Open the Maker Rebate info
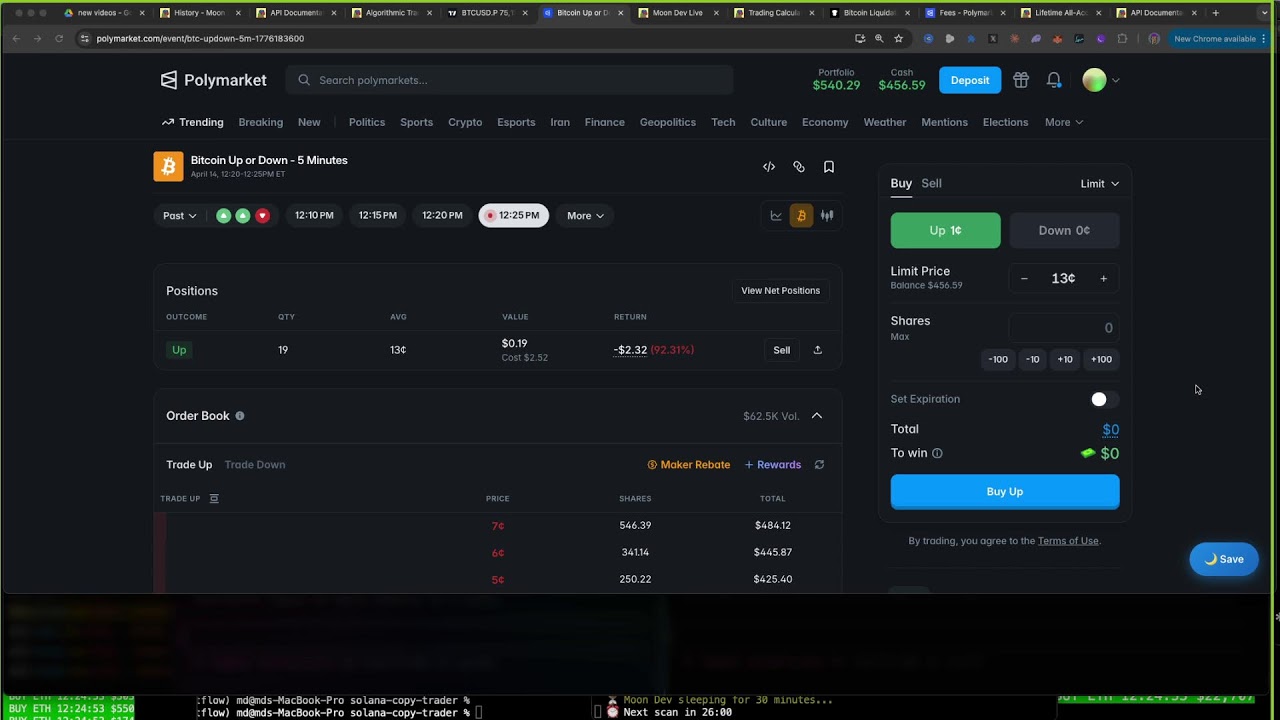 point(689,465)
